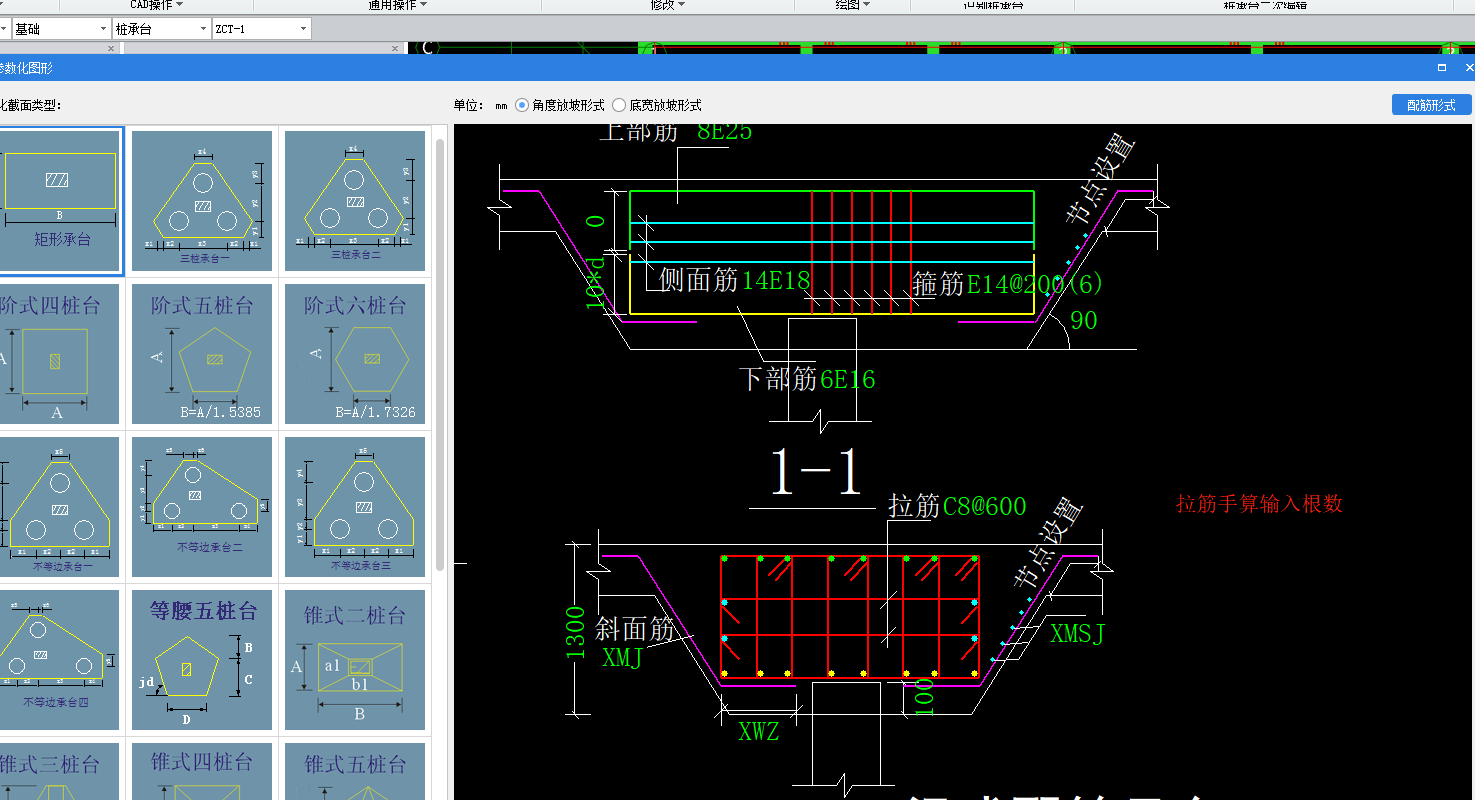1475x800 pixels.
Task: Click the XMJ slope rebar parameter
Action: (x=622, y=658)
